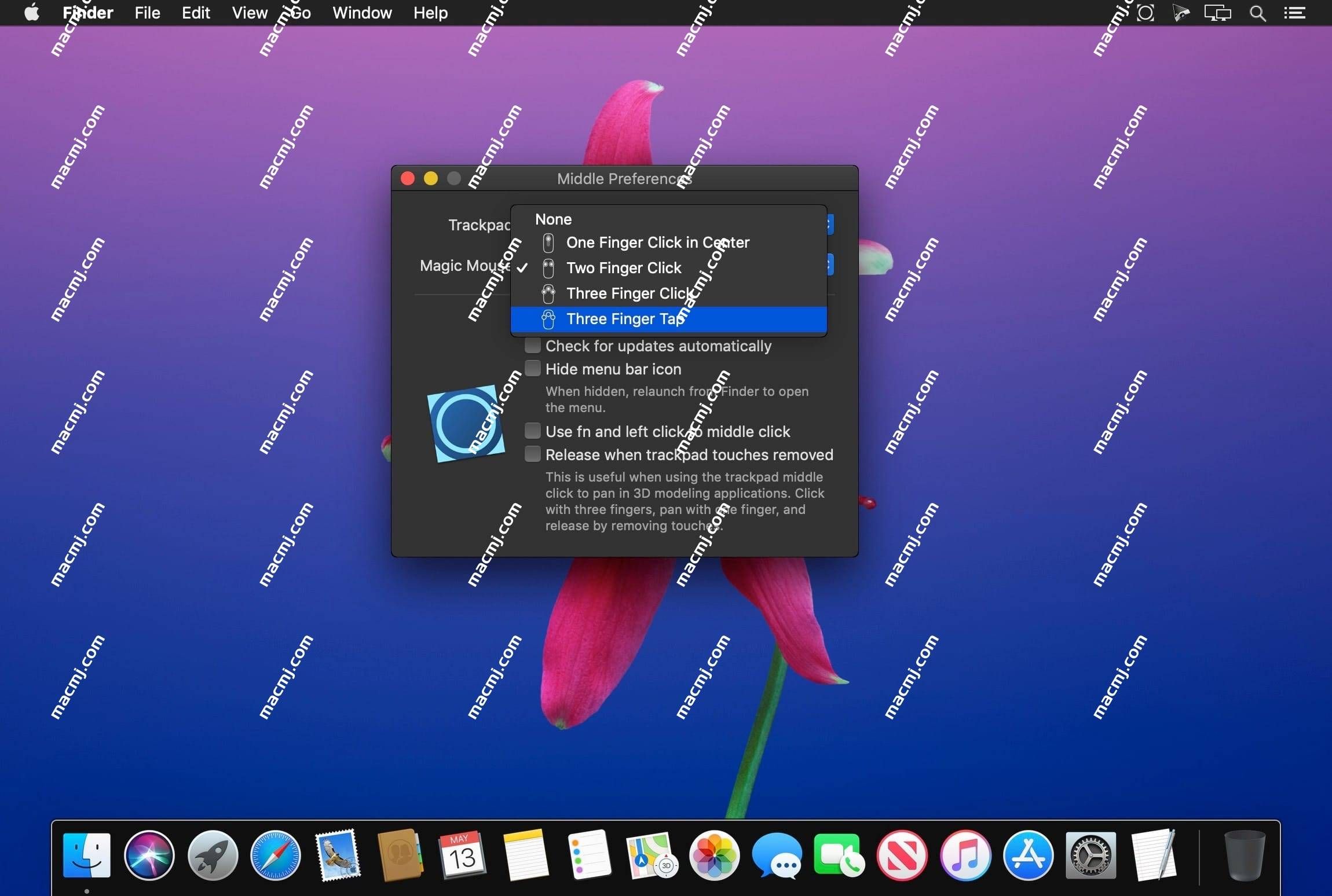The width and height of the screenshot is (1332, 896).
Task: Open Apple menu in menu bar
Action: [x=32, y=12]
